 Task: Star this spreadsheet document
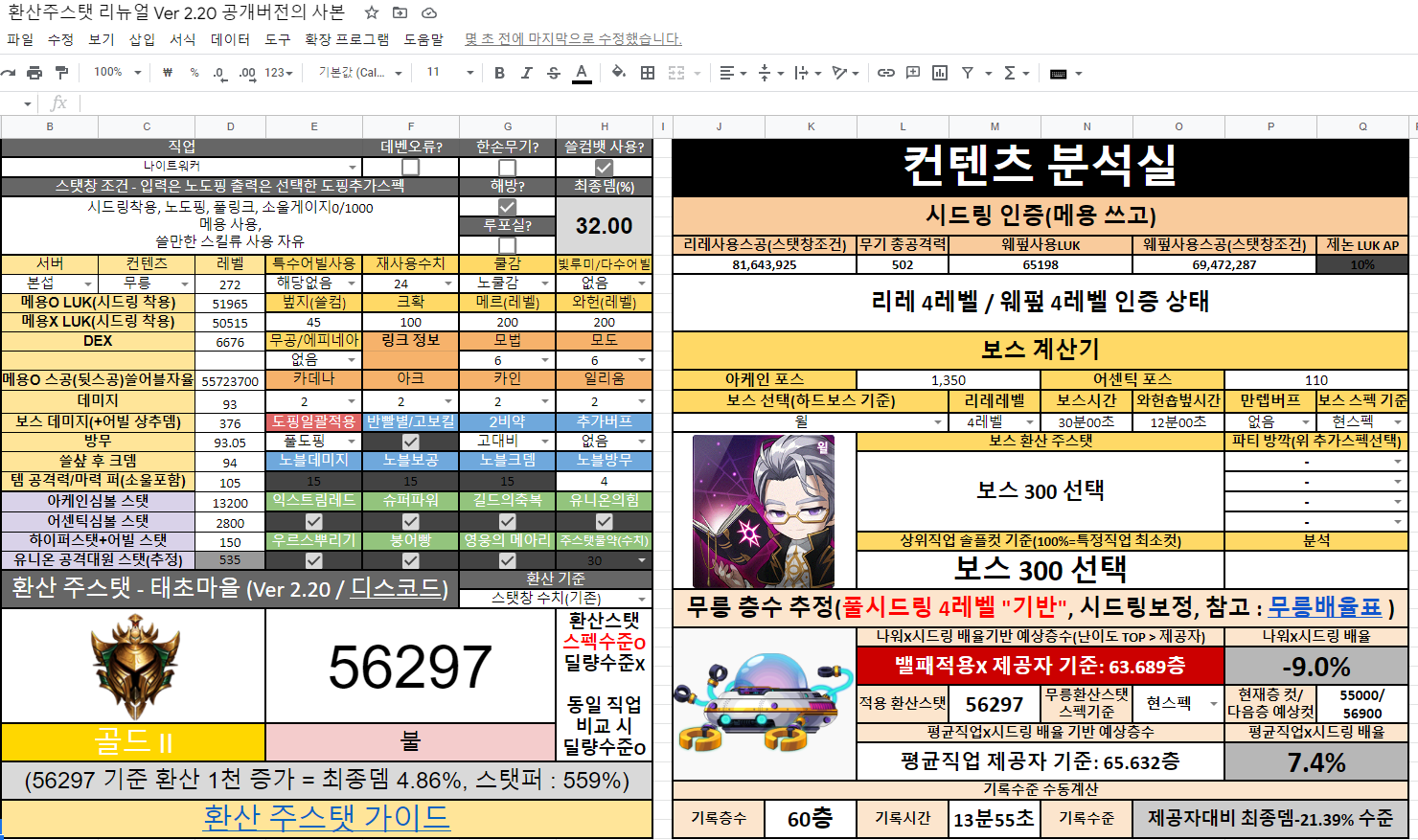click(371, 12)
